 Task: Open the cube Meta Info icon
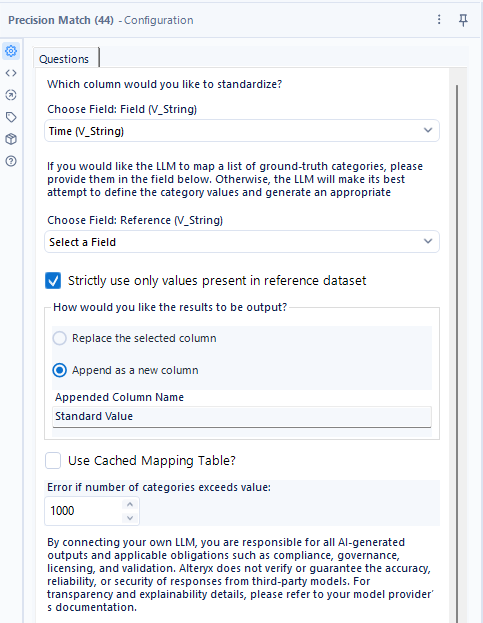(x=11, y=139)
